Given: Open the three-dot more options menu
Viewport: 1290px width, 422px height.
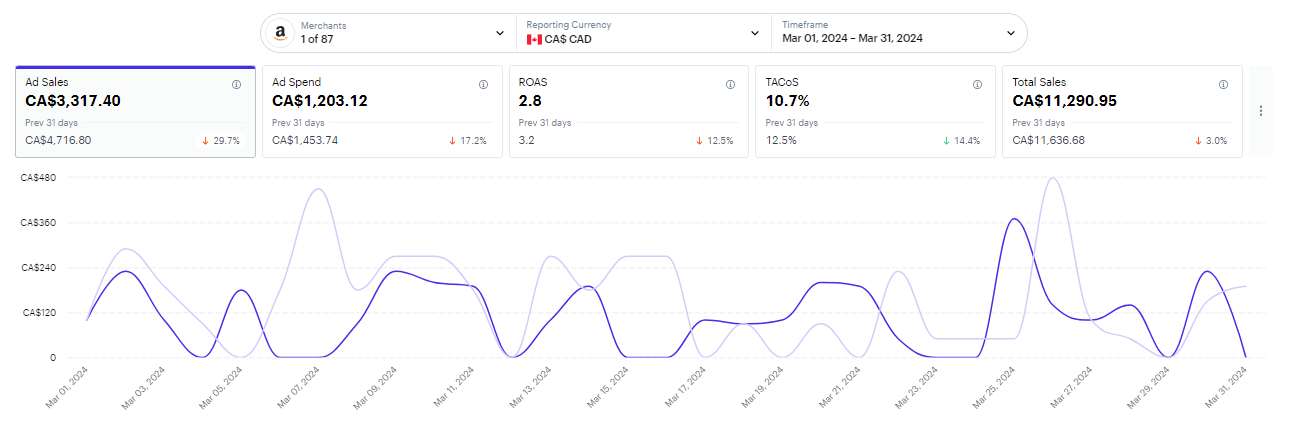Looking at the screenshot, I should [x=1261, y=111].
